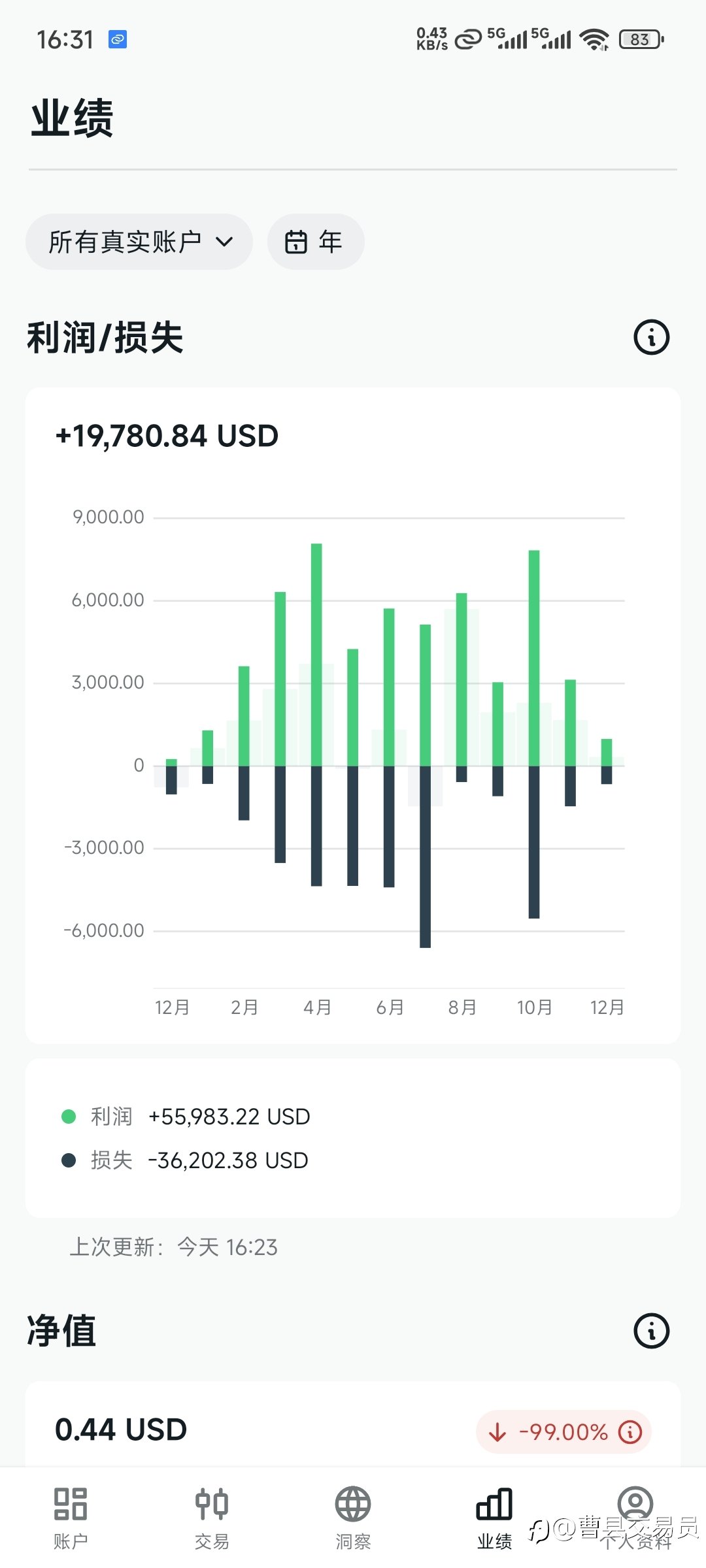The image size is (706, 1568).
Task: Tap the battery indicator in status bar
Action: coord(641,39)
